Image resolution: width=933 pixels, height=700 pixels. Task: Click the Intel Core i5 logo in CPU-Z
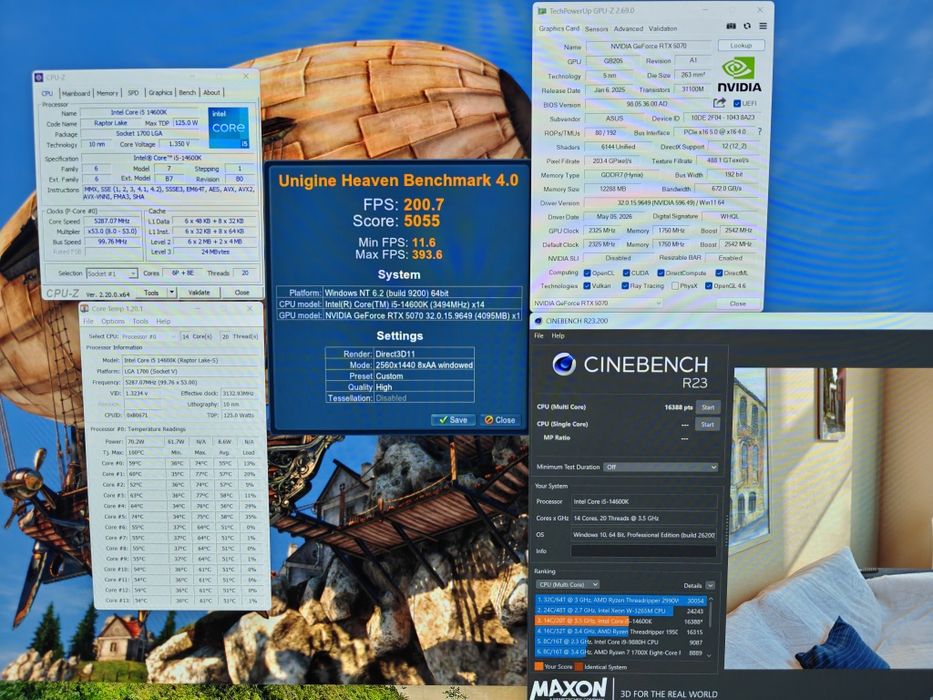coord(228,127)
